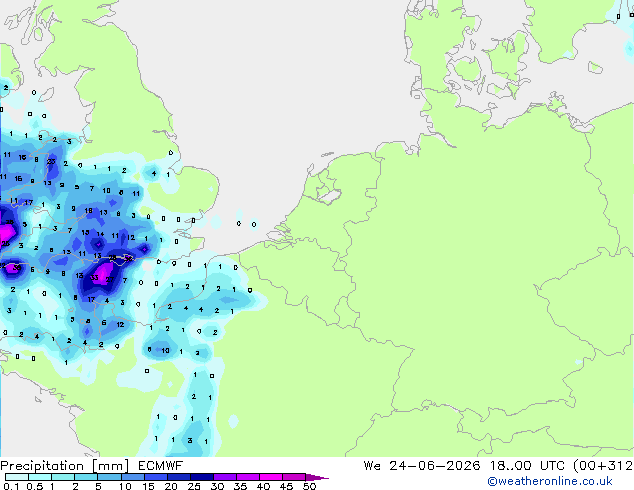Select the 2–5 mm legend color box

[x=86, y=477]
